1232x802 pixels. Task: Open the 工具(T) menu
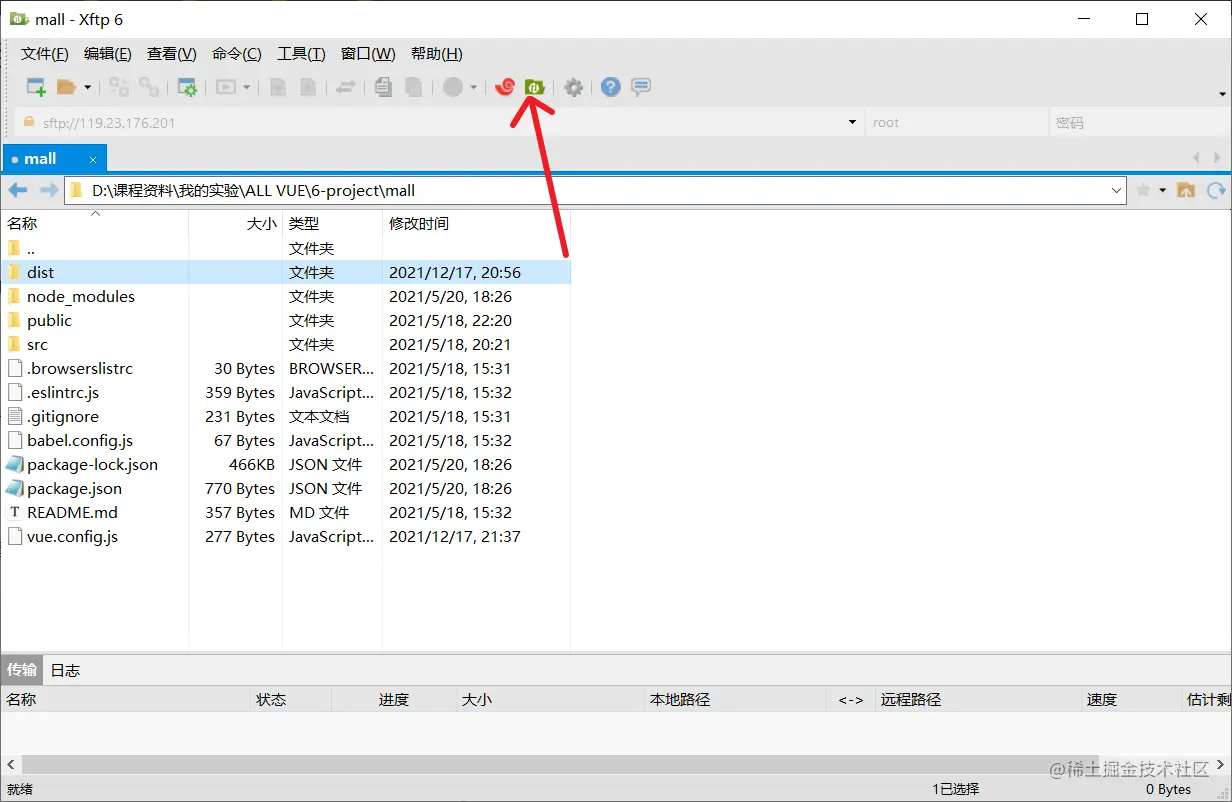pos(301,54)
